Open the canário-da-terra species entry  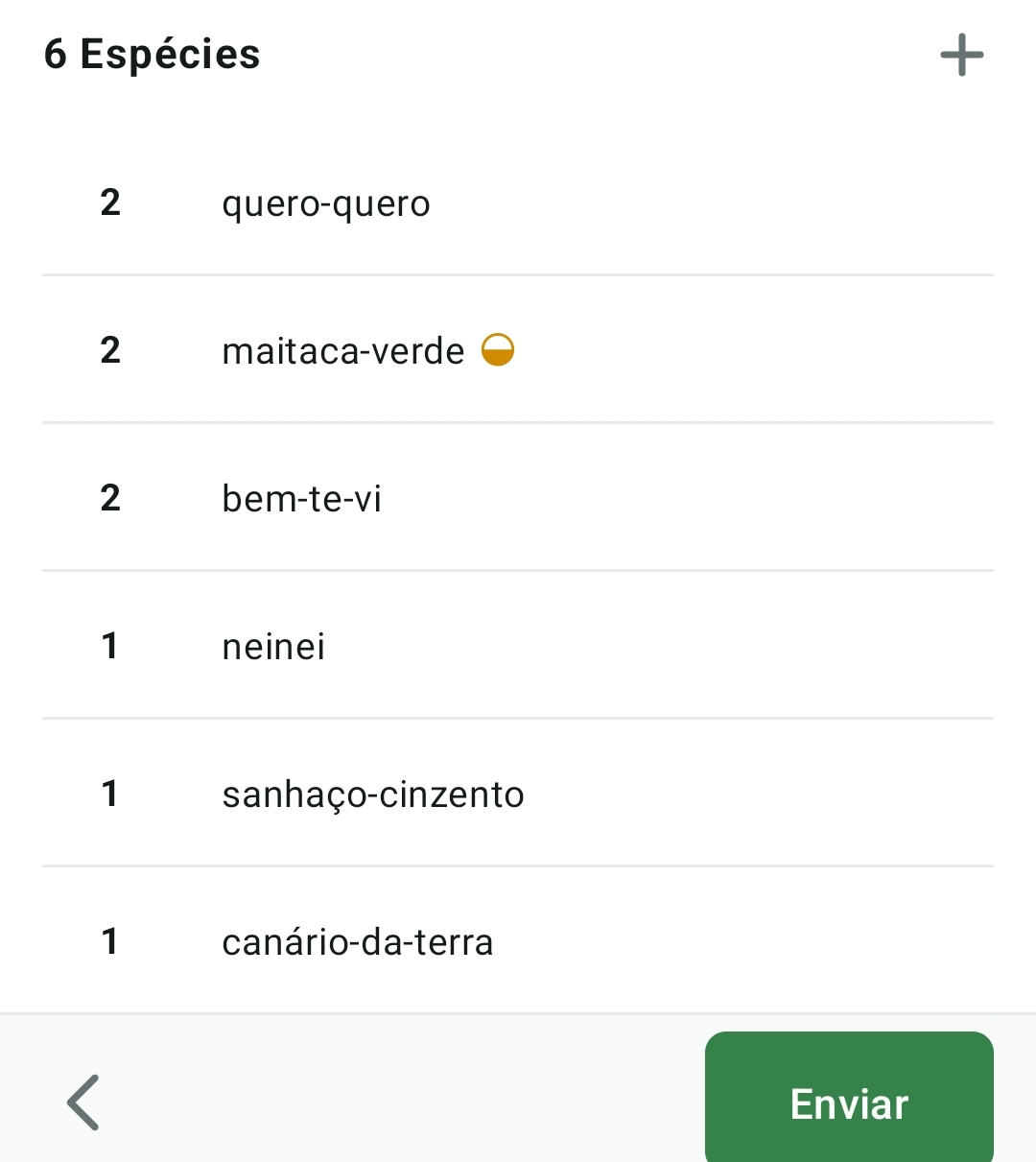[357, 942]
